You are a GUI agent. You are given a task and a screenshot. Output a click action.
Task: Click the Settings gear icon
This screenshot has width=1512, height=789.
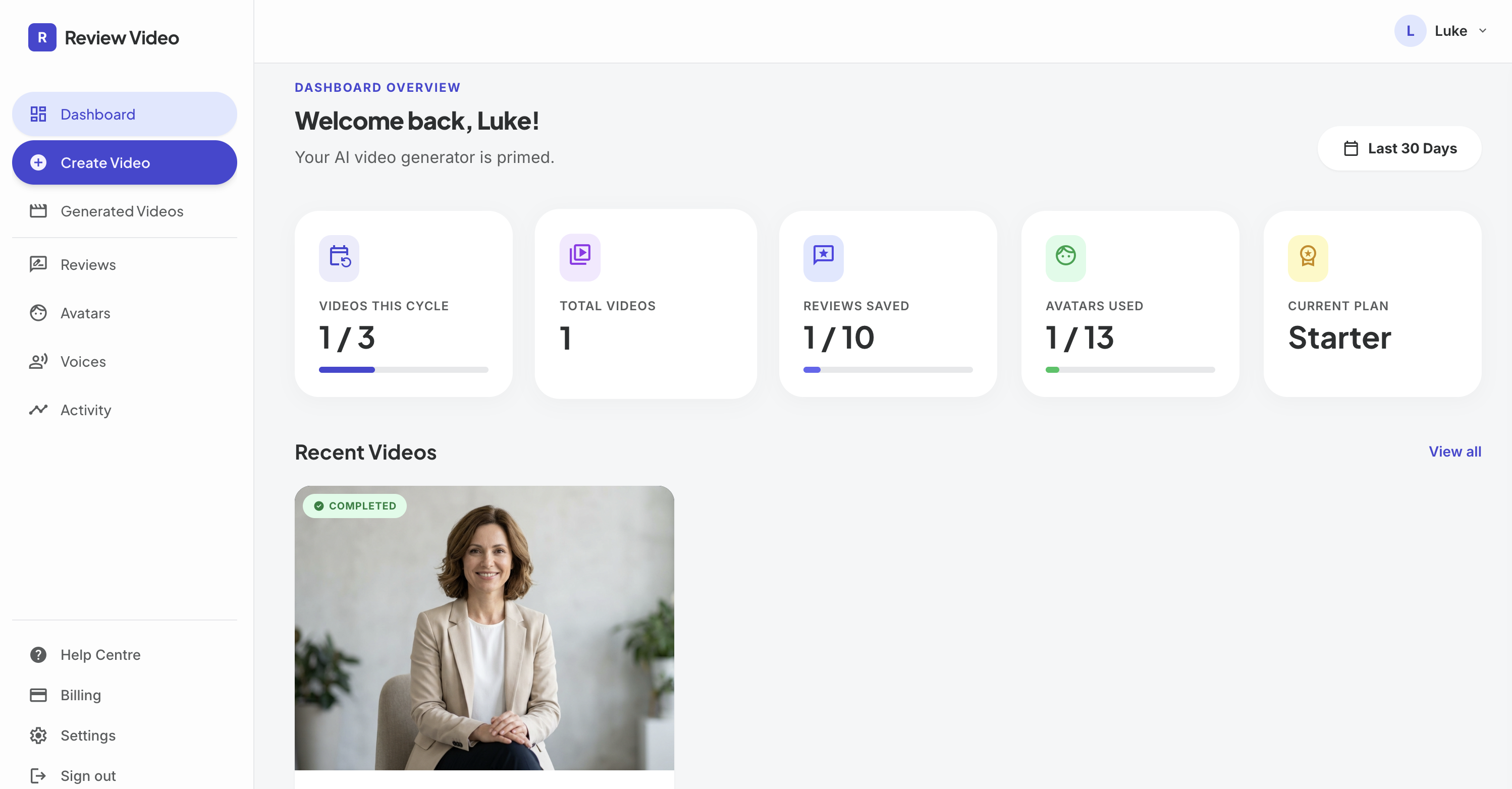pos(38,736)
